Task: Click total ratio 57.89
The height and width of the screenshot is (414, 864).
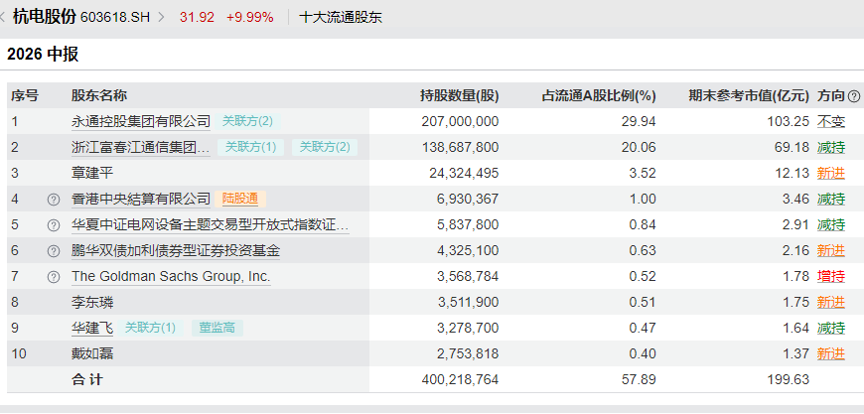Action: 640,380
